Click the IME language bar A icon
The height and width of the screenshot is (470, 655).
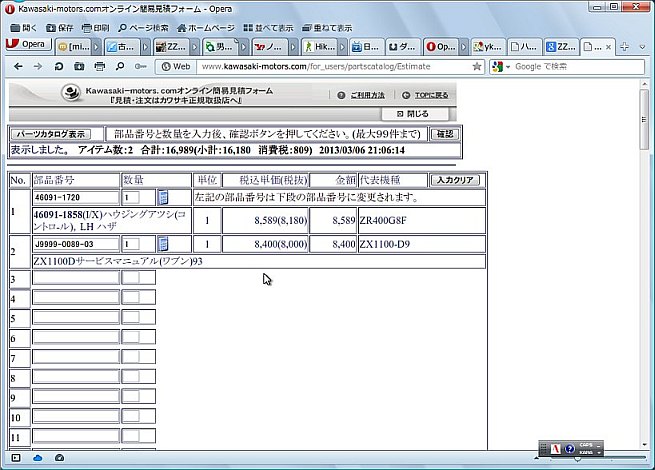tap(556, 449)
